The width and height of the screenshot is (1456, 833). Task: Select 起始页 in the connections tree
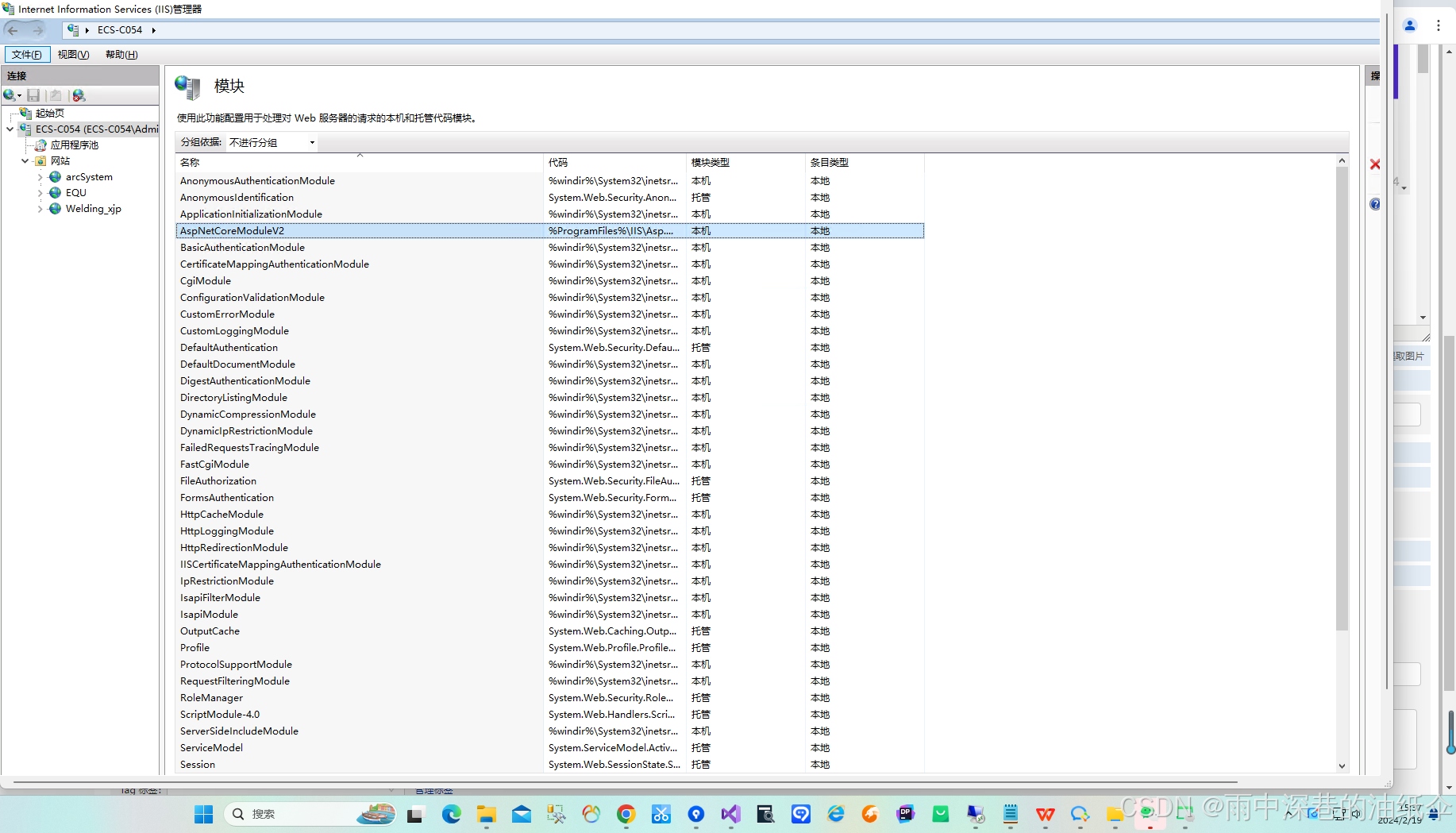point(50,113)
